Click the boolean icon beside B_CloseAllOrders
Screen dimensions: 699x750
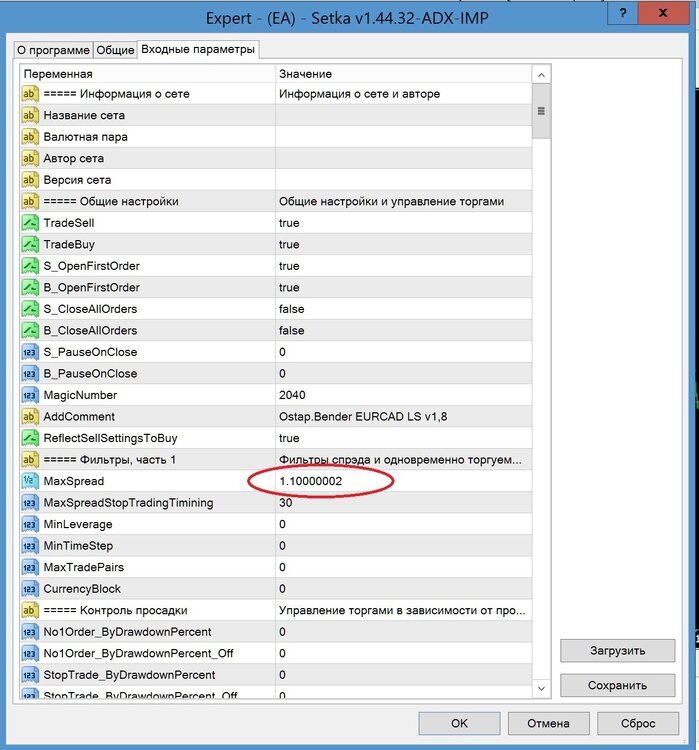[x=30, y=331]
